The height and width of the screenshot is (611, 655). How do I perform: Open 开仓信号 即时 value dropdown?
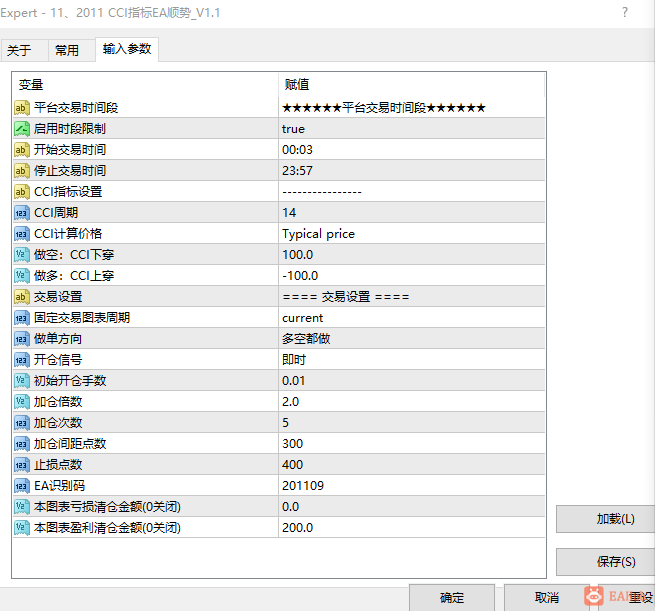pos(411,360)
